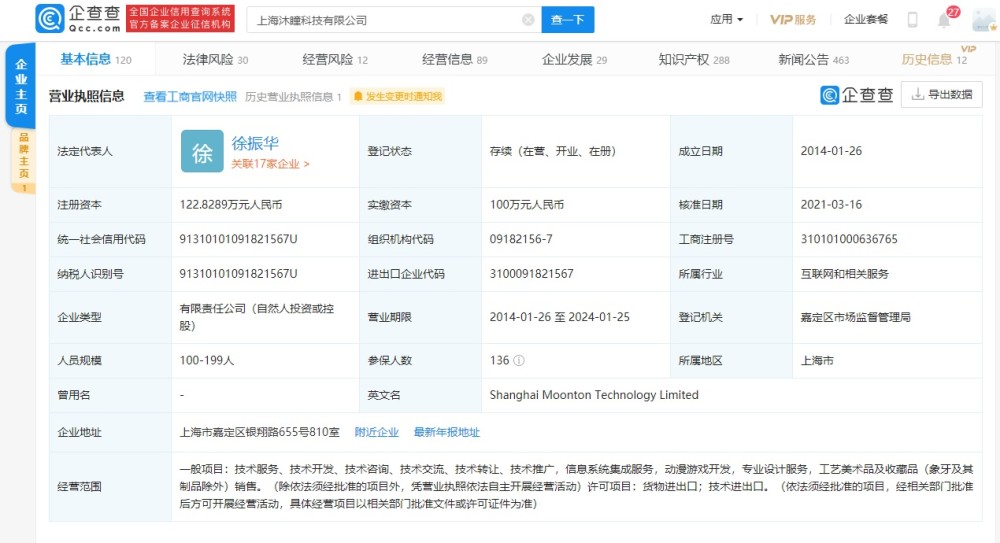Open the 最新年报地址 link
Image resolution: width=1000 pixels, height=543 pixels.
click(x=446, y=432)
